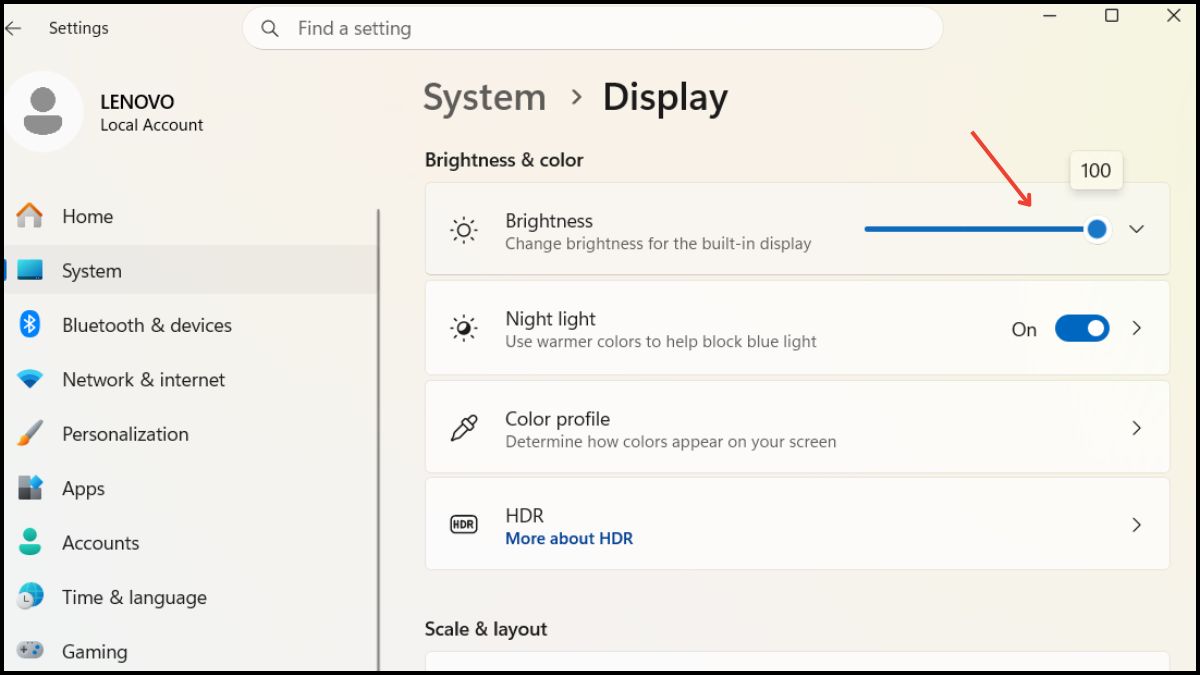
Task: Click the Bluetooth icon in sidebar
Action: (x=30, y=324)
